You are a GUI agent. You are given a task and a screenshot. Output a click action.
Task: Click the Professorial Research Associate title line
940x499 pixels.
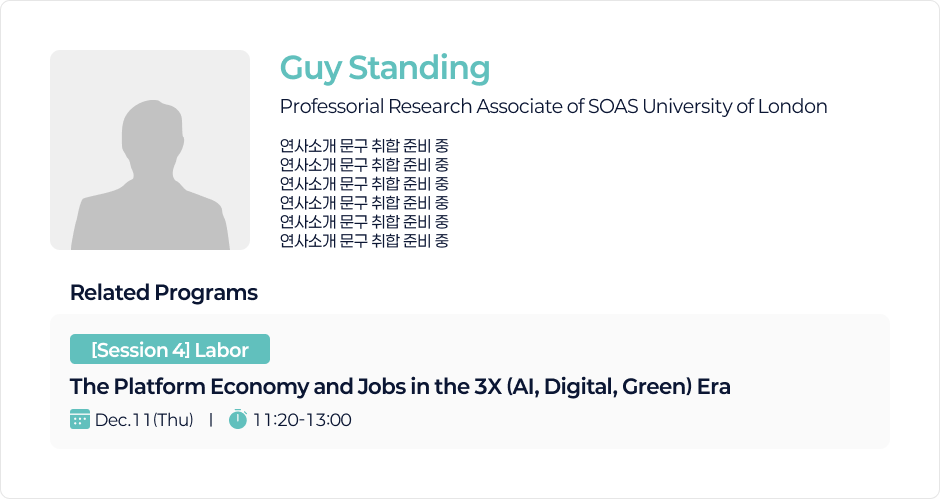pos(553,106)
